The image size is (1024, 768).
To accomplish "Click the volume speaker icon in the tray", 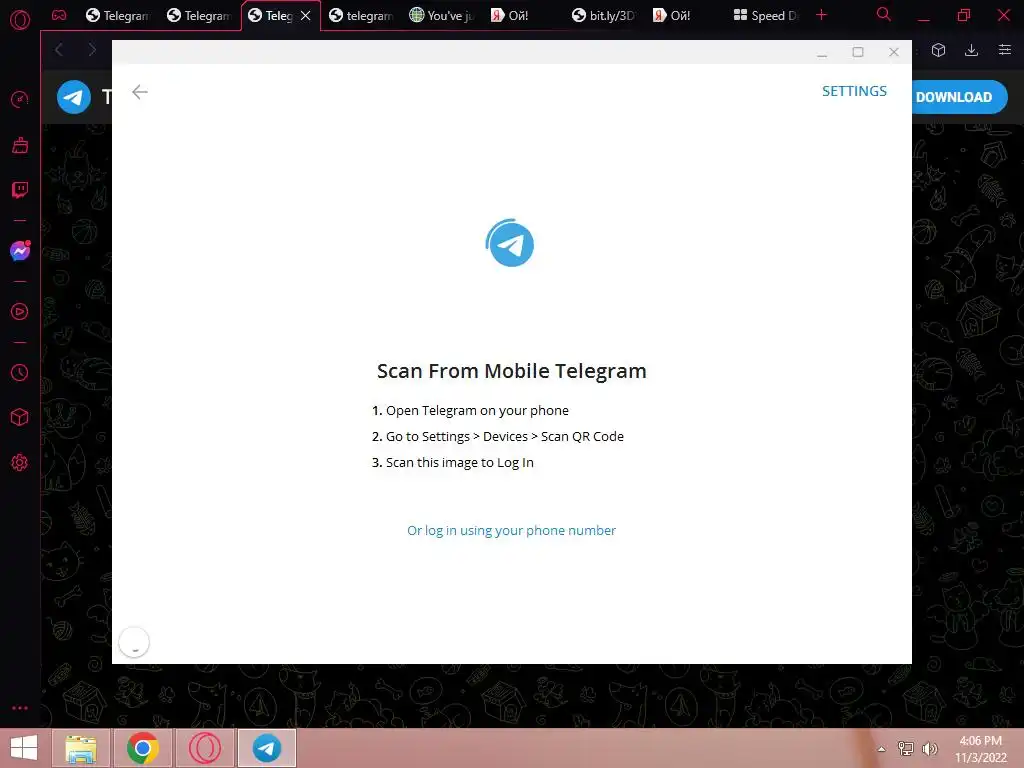I will 930,748.
